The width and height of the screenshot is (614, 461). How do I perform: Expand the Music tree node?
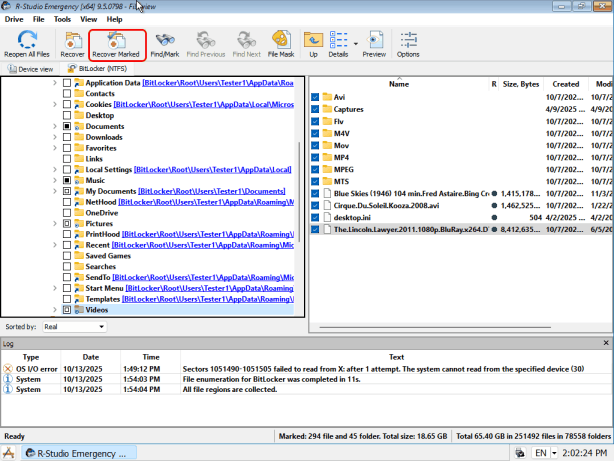(x=55, y=180)
